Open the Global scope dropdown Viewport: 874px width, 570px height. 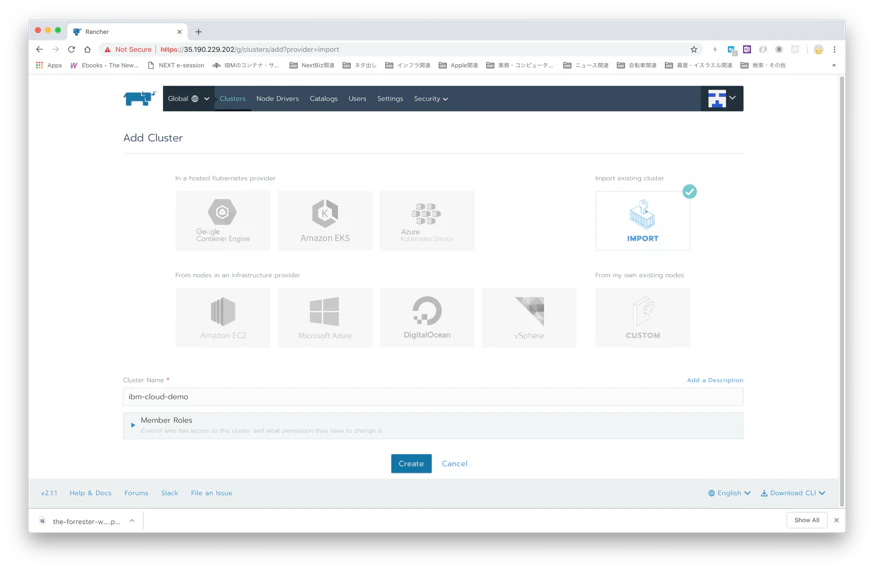coord(188,99)
